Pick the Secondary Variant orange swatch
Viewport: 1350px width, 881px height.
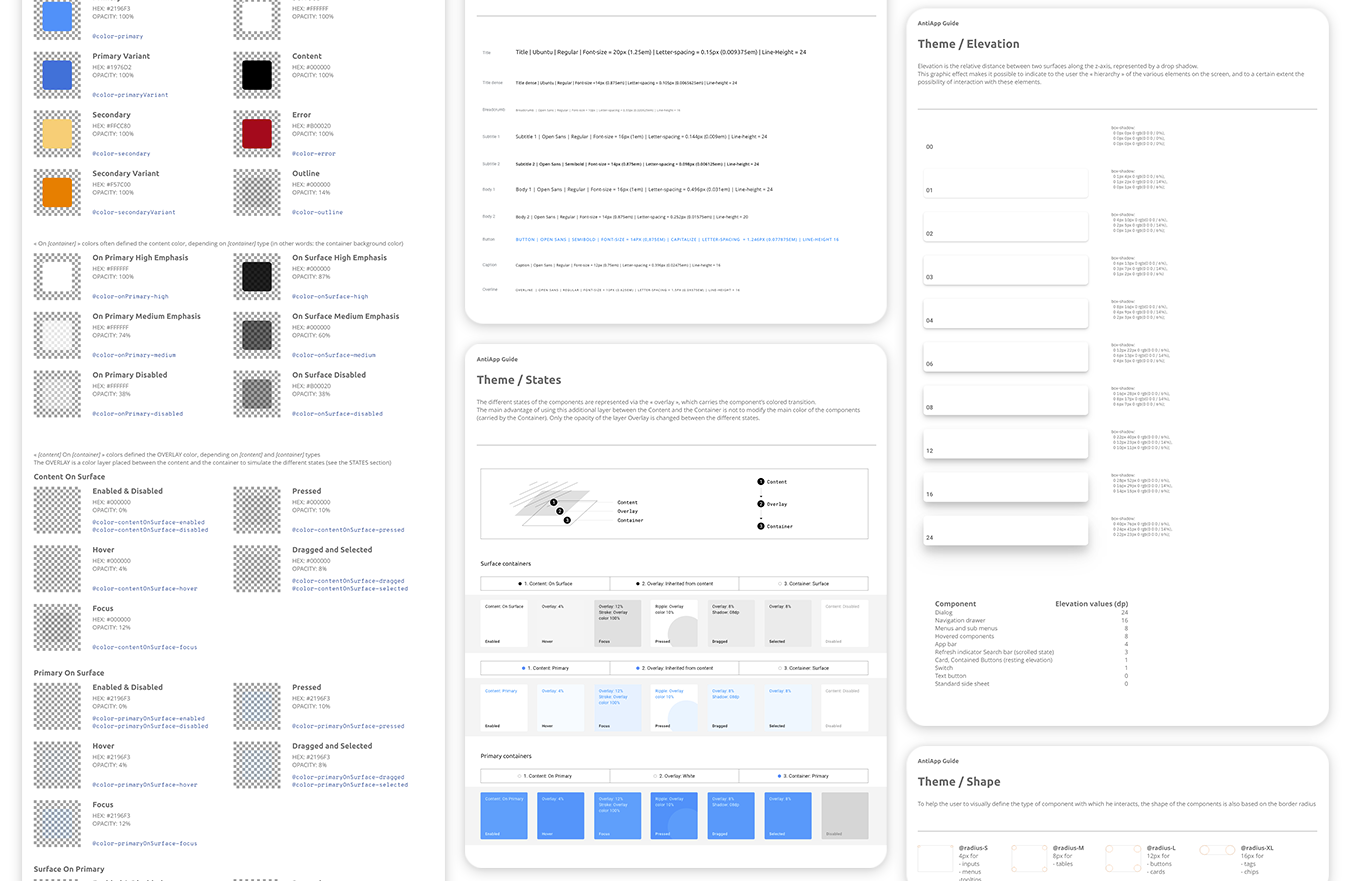57,192
